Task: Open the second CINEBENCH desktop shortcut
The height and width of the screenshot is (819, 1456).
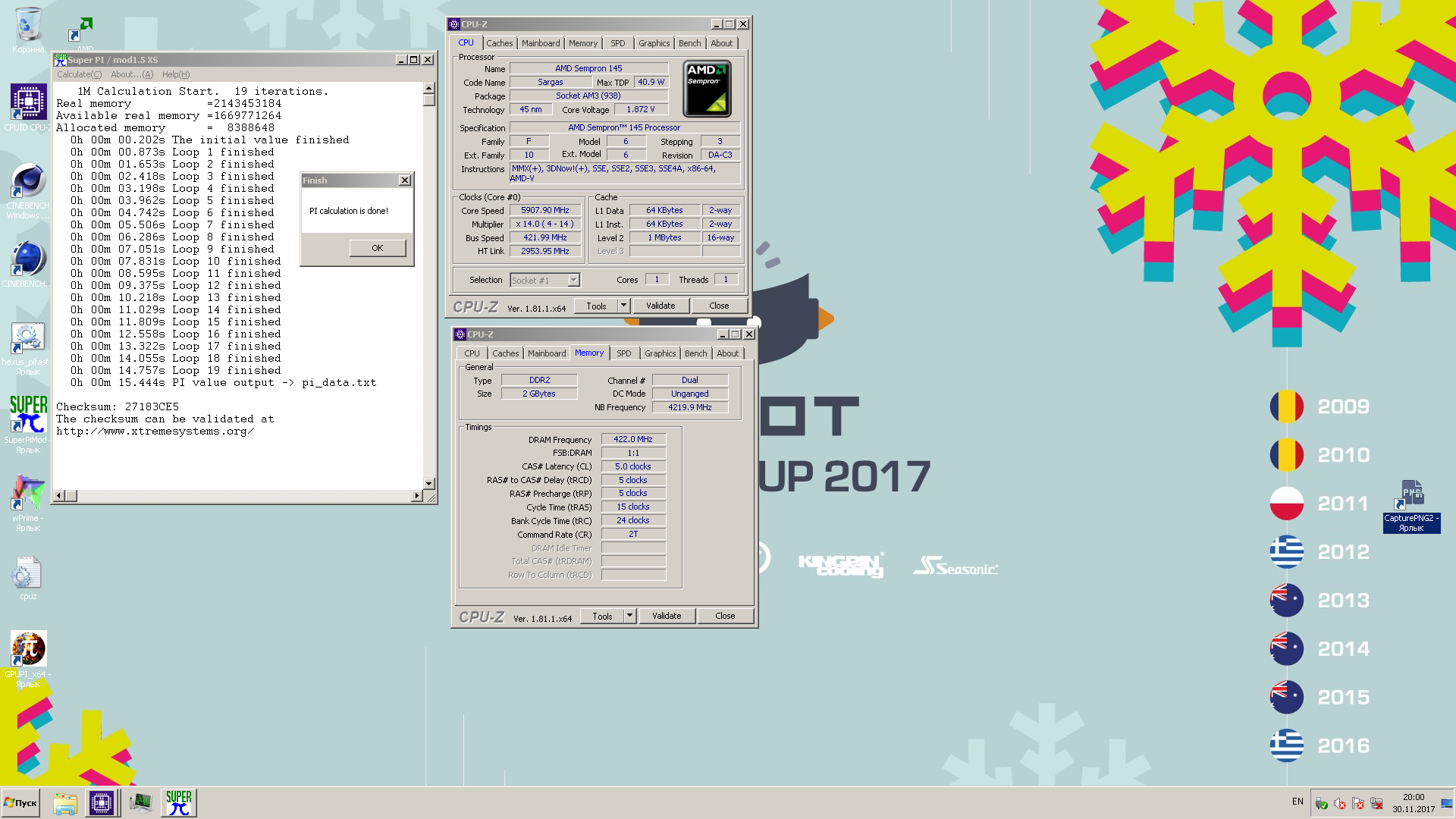Action: pyautogui.click(x=28, y=265)
